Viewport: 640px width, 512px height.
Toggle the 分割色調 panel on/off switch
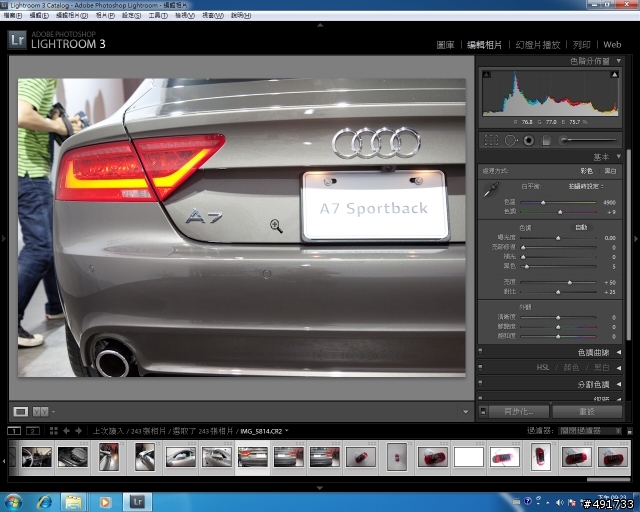[480, 383]
